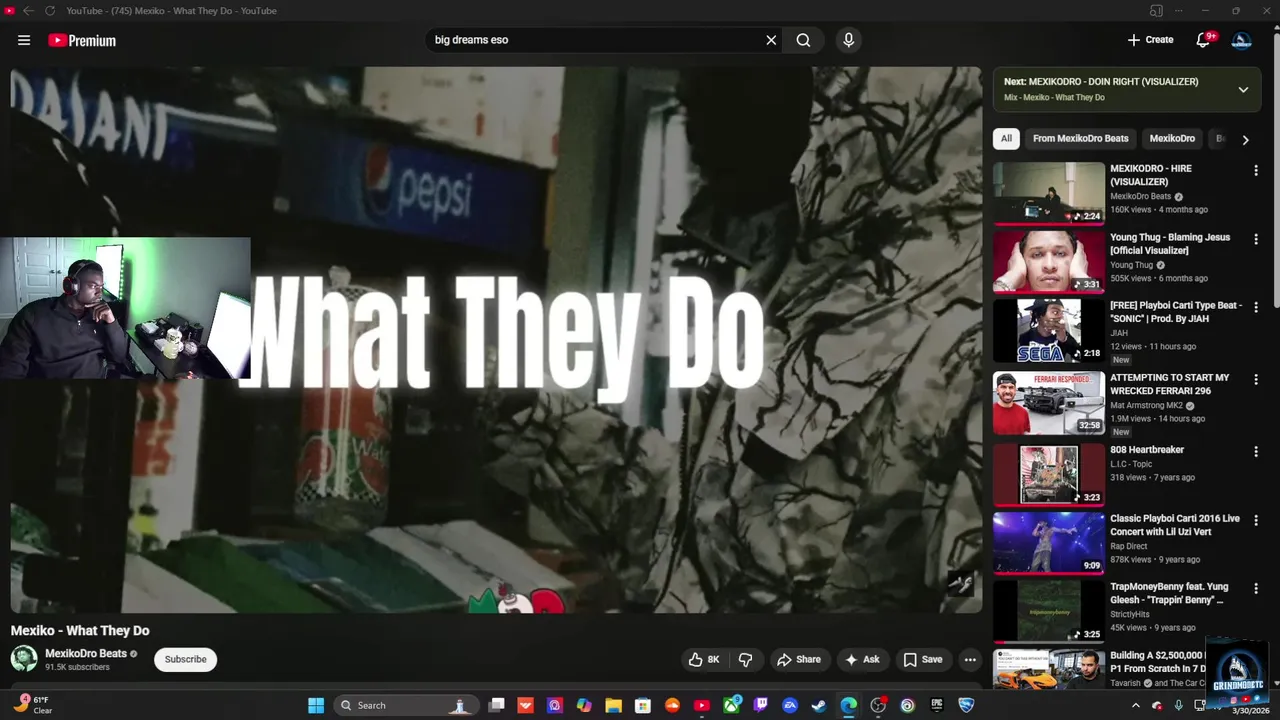
Task: Open options for 808 Heartbreaker video
Action: point(1256,452)
